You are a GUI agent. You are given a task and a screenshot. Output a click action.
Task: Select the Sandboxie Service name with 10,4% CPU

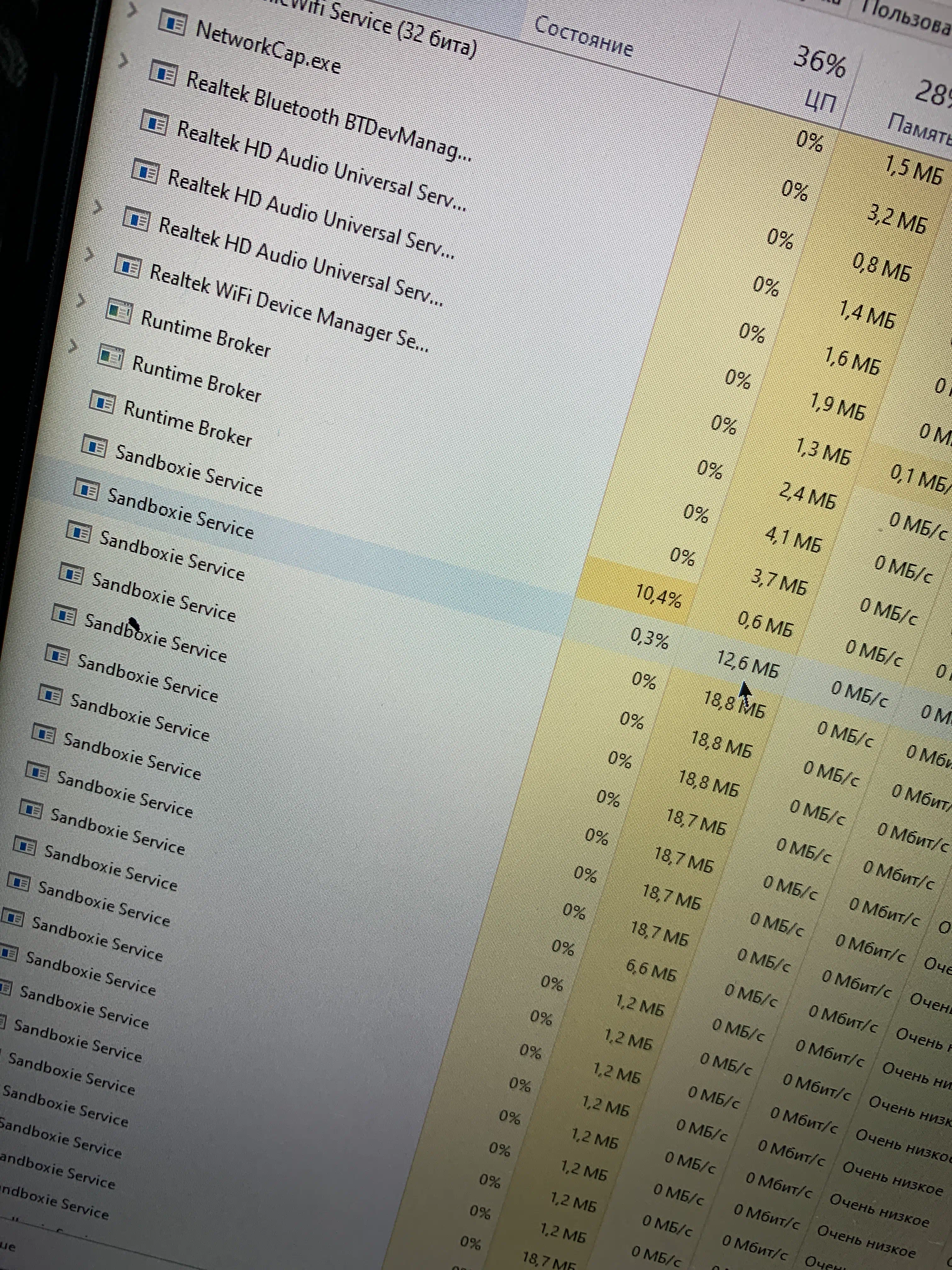point(190,470)
